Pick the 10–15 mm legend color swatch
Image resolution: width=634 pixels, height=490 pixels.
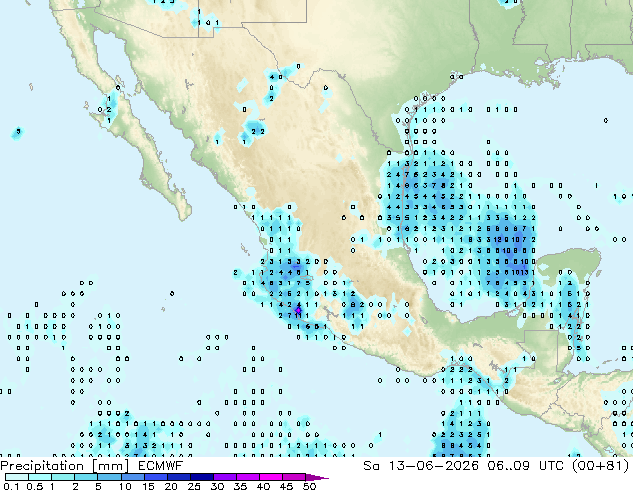[x=132, y=477]
